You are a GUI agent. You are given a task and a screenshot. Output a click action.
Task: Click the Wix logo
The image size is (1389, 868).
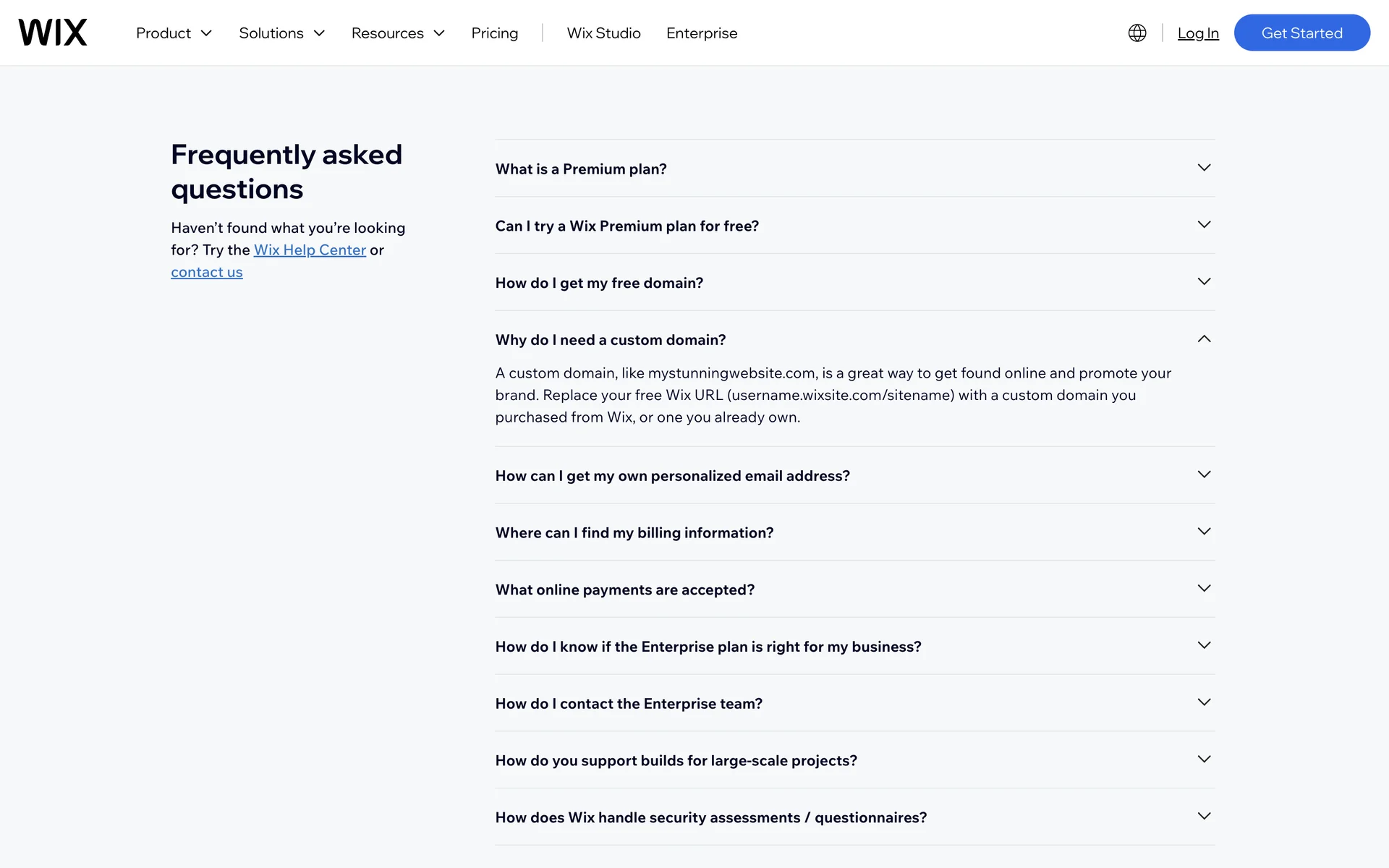pyautogui.click(x=53, y=33)
